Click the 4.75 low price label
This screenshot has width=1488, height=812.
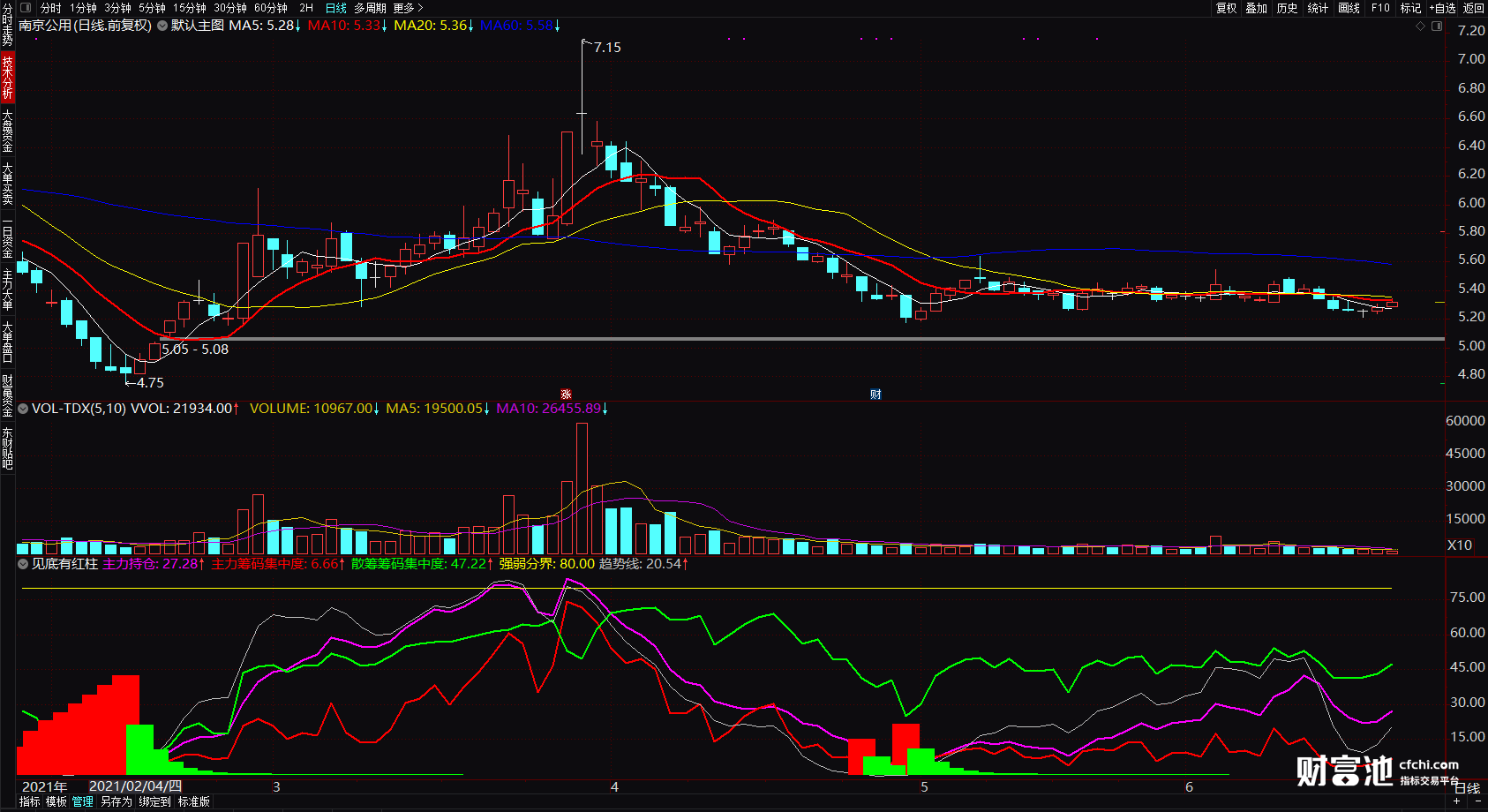click(x=150, y=383)
